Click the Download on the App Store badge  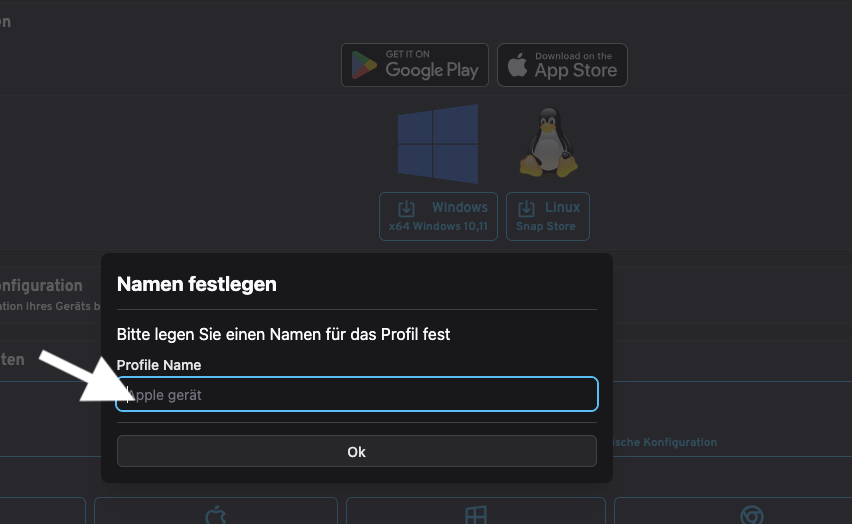tap(562, 65)
